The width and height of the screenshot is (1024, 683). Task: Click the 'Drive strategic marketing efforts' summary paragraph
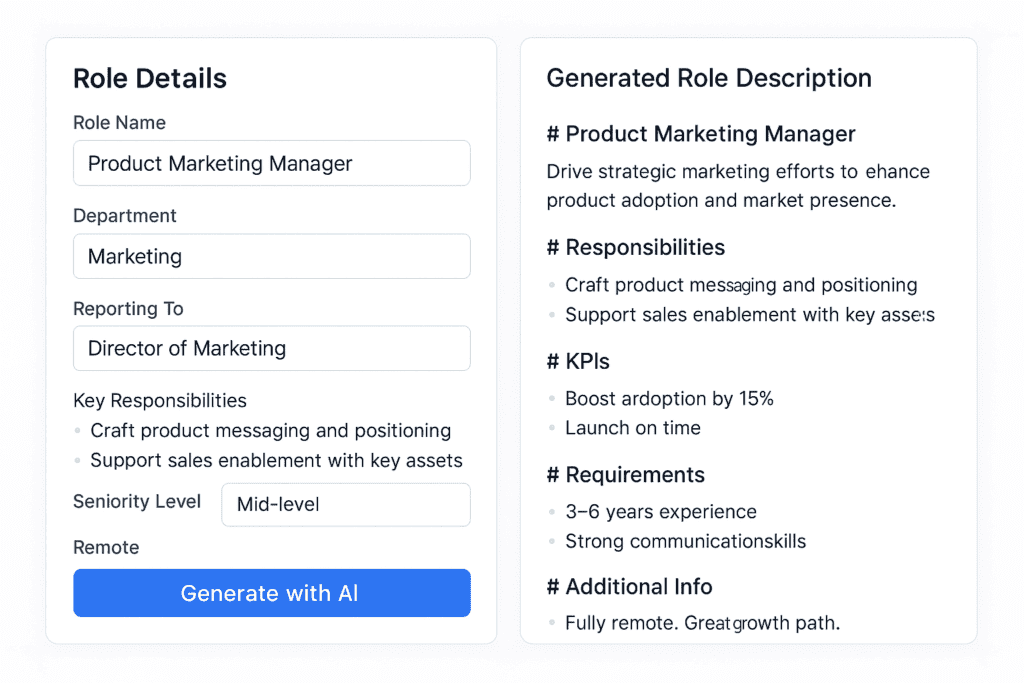pos(738,186)
